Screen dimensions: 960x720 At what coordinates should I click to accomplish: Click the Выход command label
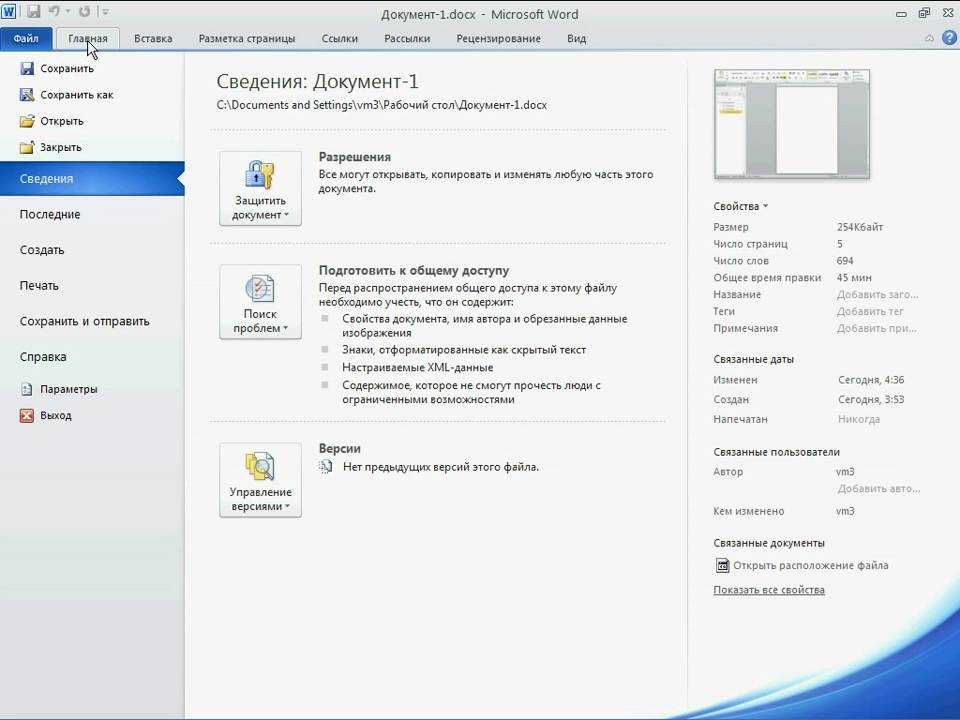(x=56, y=416)
